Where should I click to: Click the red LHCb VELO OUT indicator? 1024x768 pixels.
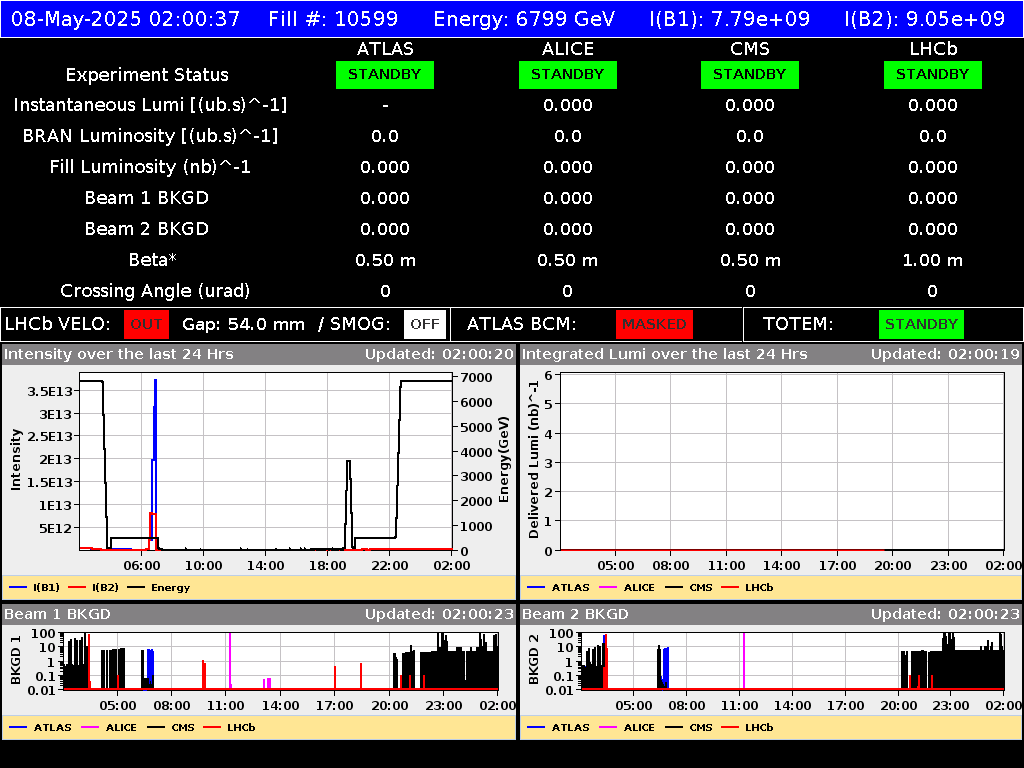tap(146, 324)
